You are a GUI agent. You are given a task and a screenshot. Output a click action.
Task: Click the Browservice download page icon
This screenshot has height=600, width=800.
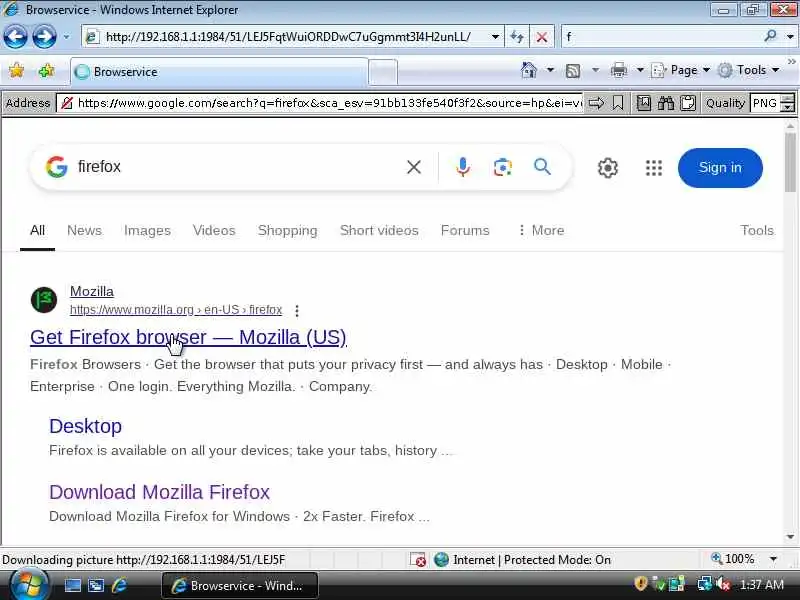(644, 104)
